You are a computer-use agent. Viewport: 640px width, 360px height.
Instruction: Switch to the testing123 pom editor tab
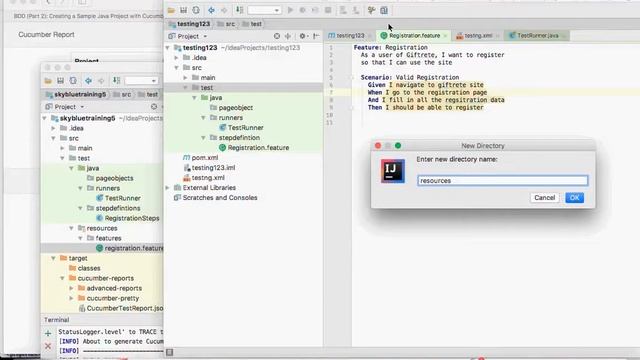pyautogui.click(x=350, y=36)
